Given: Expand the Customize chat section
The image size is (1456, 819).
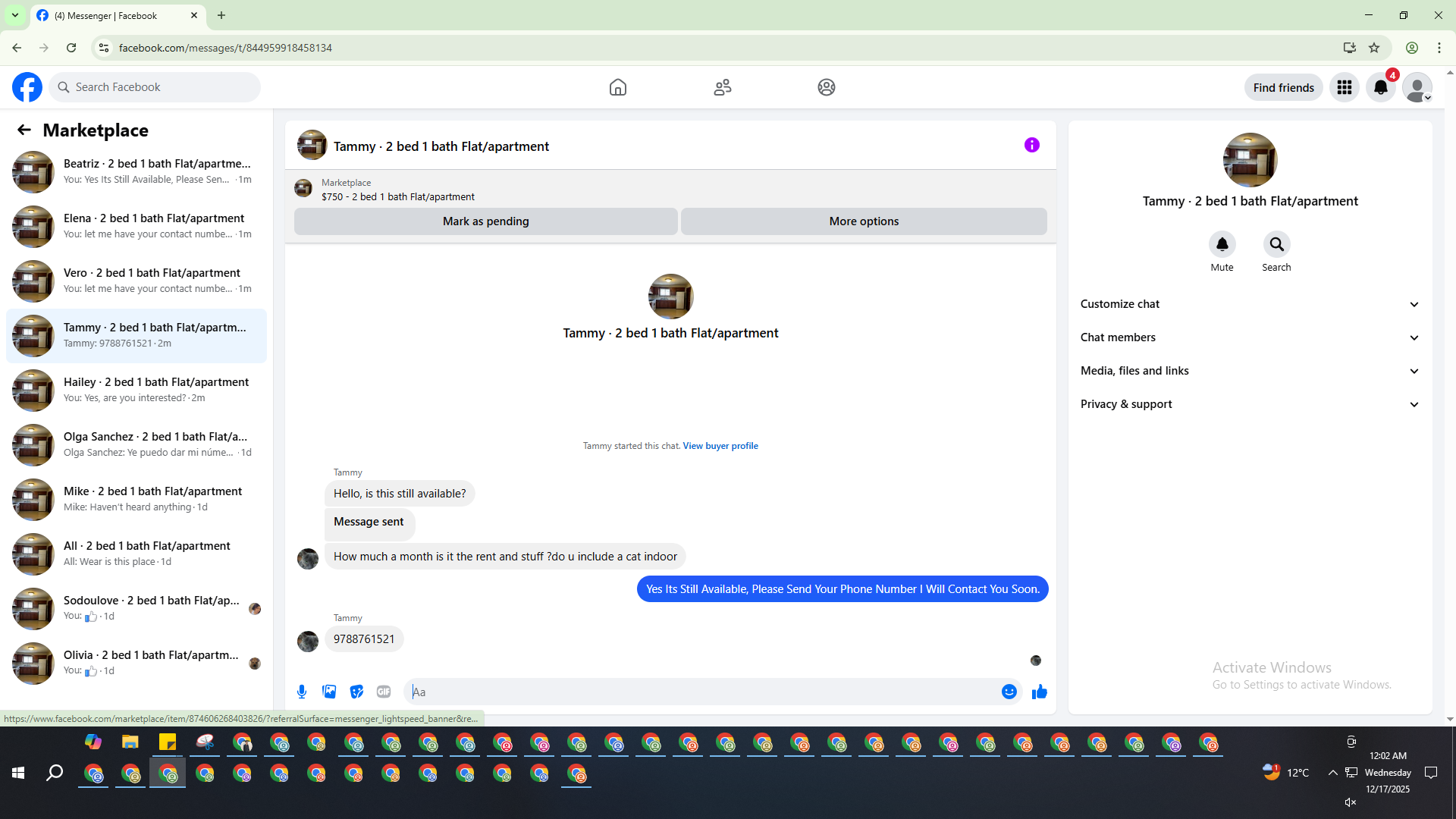Looking at the screenshot, I should click(1250, 304).
